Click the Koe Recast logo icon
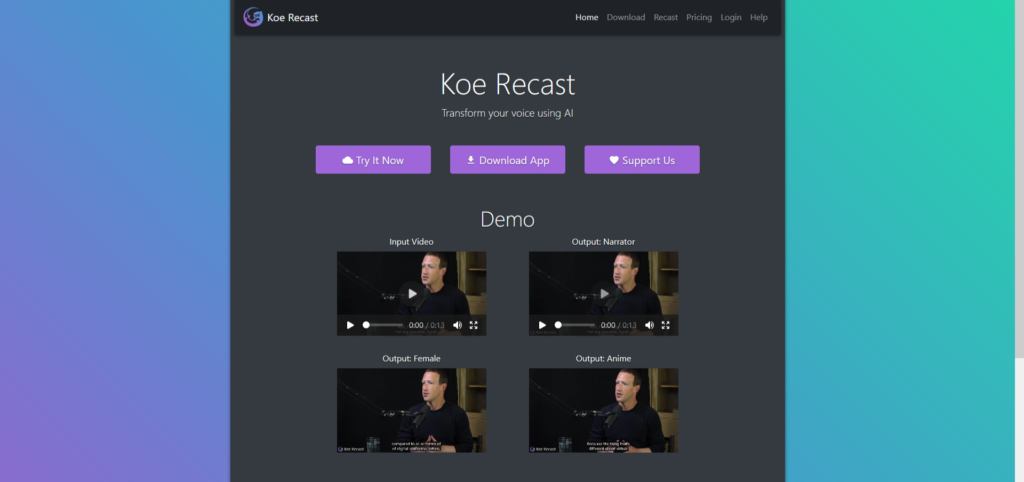Image resolution: width=1024 pixels, height=482 pixels. tap(253, 17)
